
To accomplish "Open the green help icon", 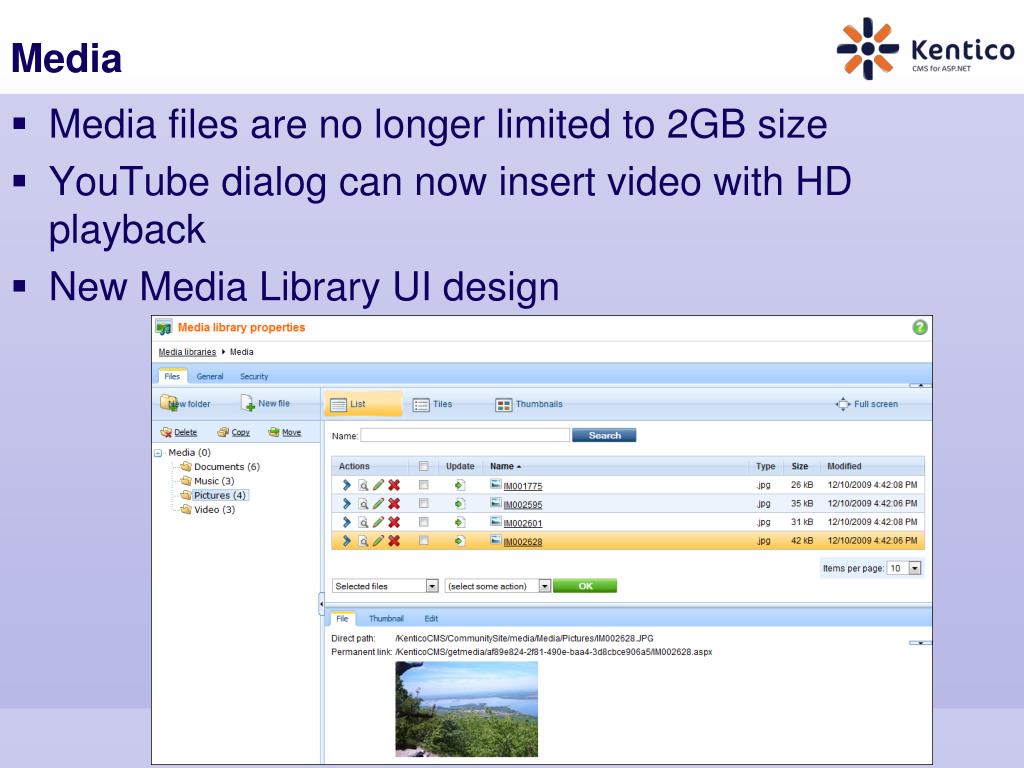I will point(920,327).
